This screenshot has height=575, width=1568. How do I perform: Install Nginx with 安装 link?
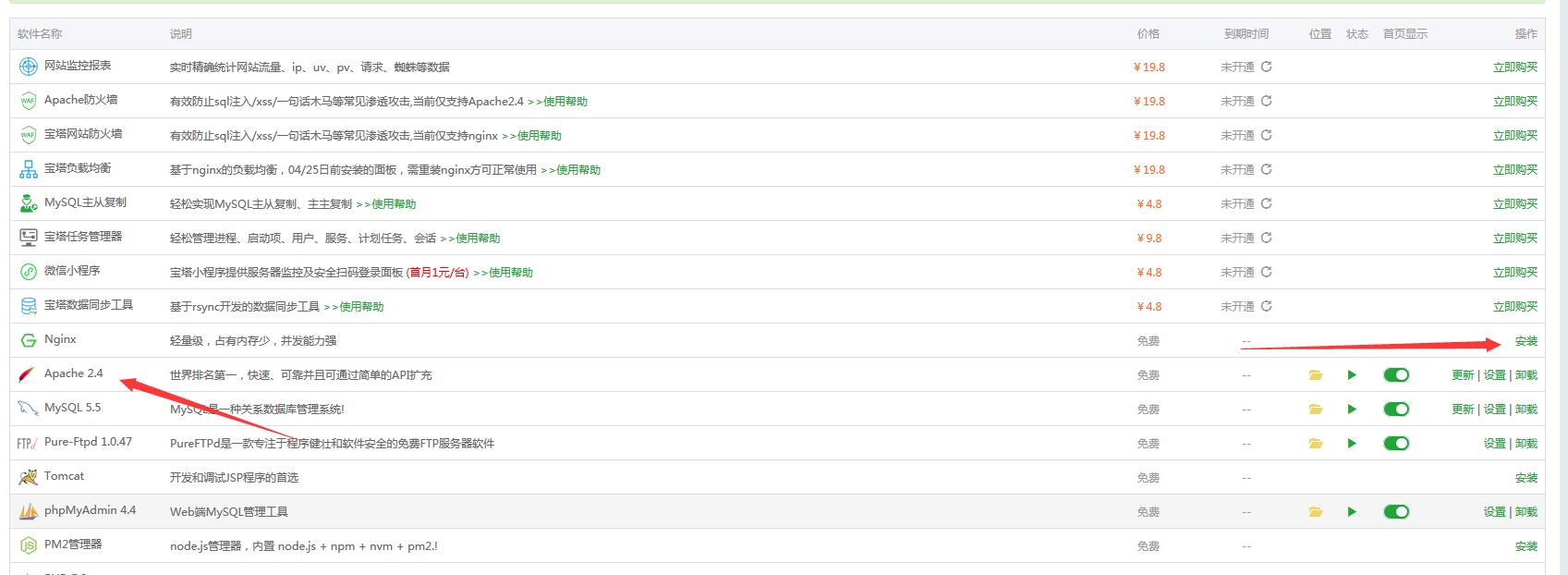(x=1526, y=341)
